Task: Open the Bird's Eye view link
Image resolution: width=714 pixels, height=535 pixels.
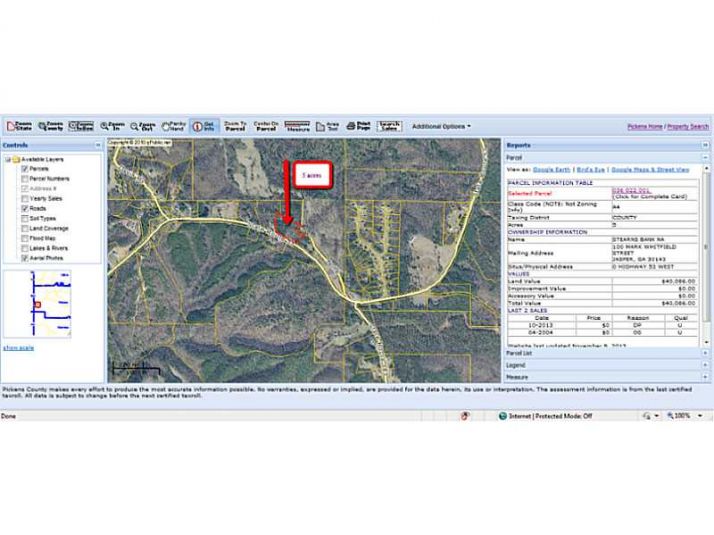Action: pyautogui.click(x=591, y=170)
